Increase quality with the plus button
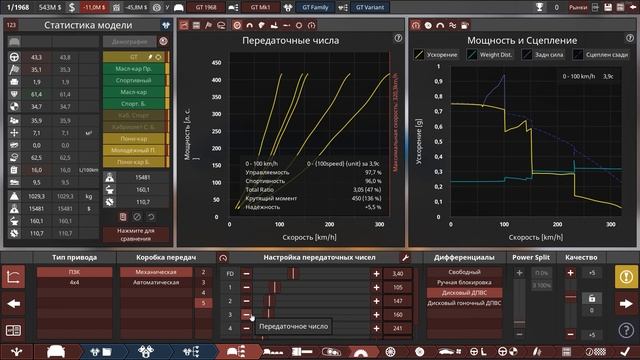Image resolution: width=640 pixels, height=360 pixels. pos(570,273)
